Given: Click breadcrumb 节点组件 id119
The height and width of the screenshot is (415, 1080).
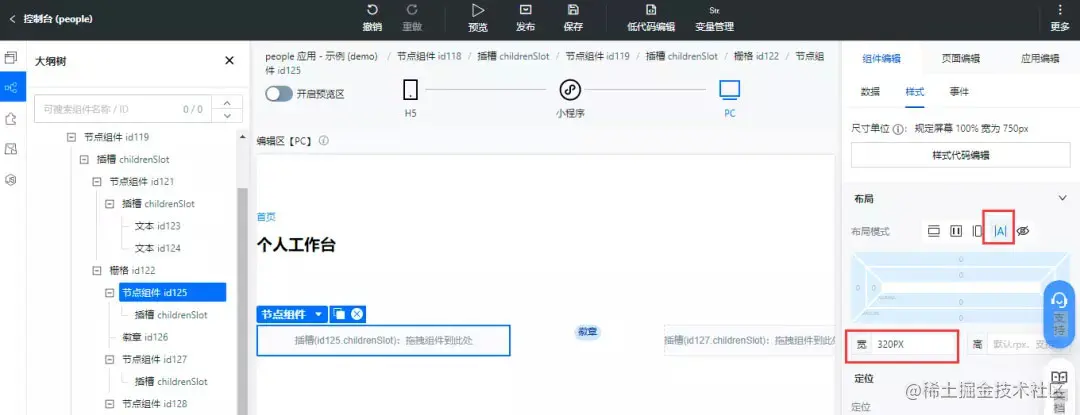Looking at the screenshot, I should (x=597, y=56).
